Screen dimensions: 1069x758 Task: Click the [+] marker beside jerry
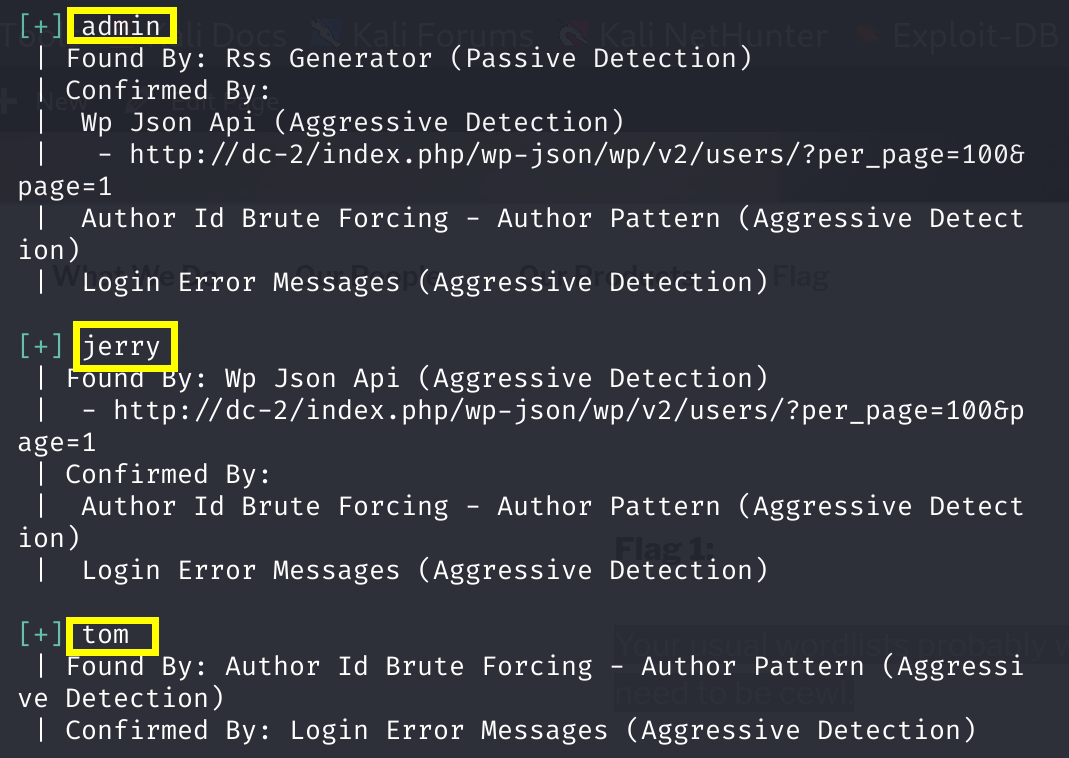tap(41, 346)
